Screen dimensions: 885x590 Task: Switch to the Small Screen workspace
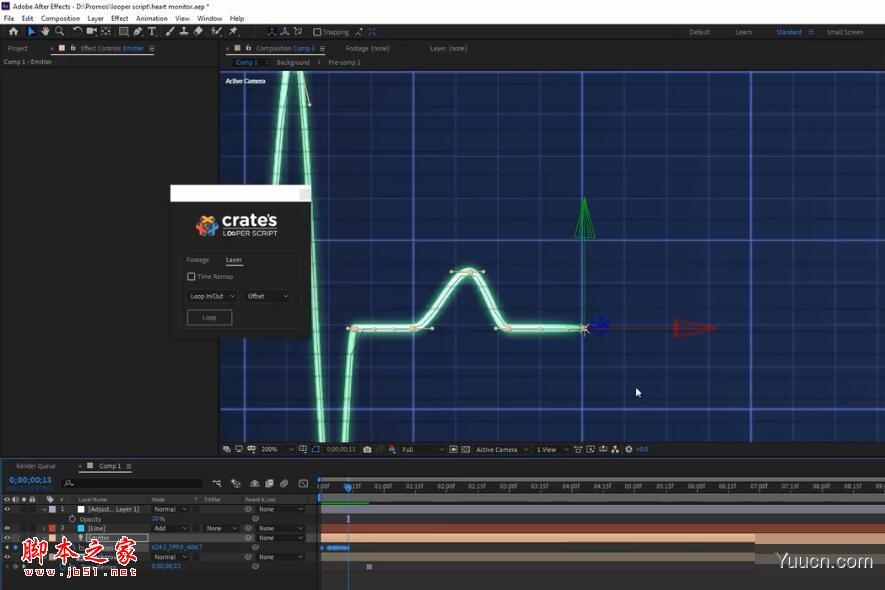coord(844,32)
